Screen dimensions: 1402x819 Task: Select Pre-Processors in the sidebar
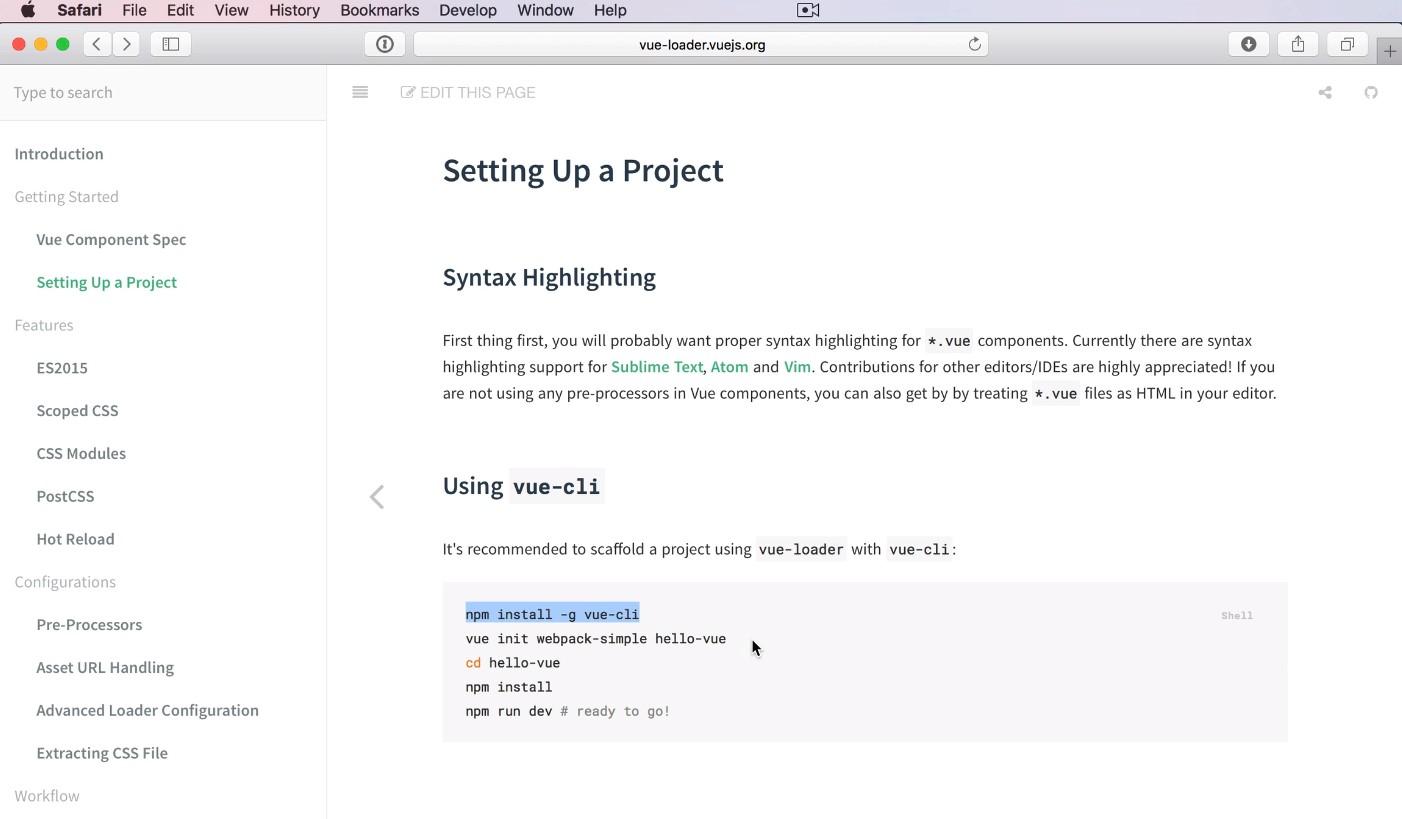(x=89, y=625)
